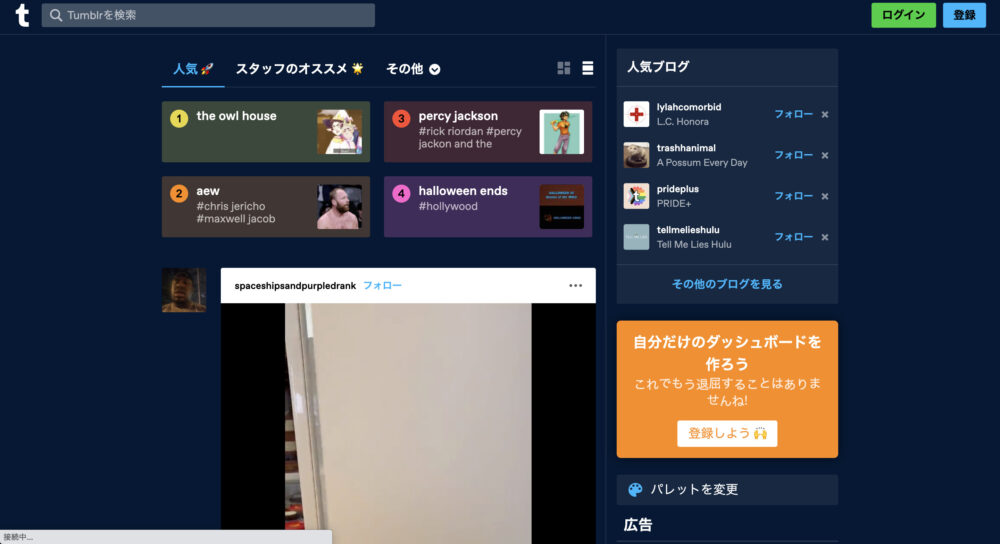The image size is (1000, 544).
Task: Click the percy jackson artwork thumbnail
Action: tap(561, 132)
